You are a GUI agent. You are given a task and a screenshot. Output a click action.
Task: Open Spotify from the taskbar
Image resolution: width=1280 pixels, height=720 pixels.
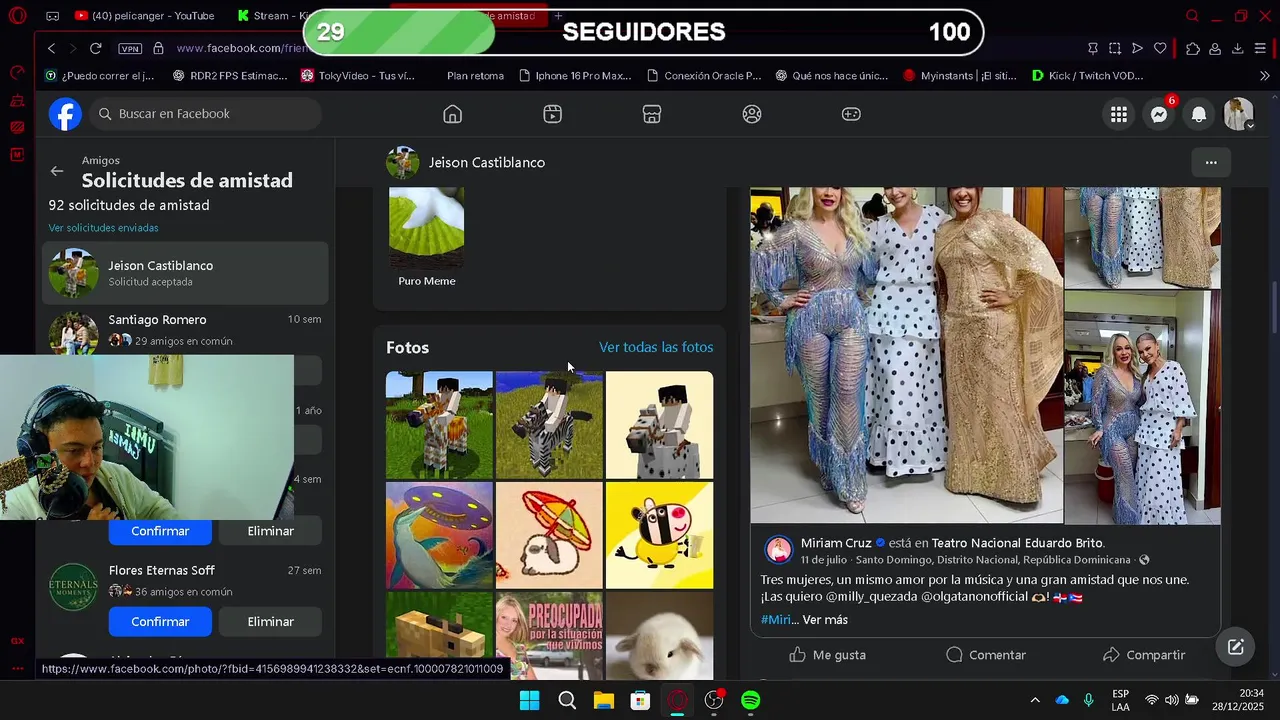tap(751, 701)
